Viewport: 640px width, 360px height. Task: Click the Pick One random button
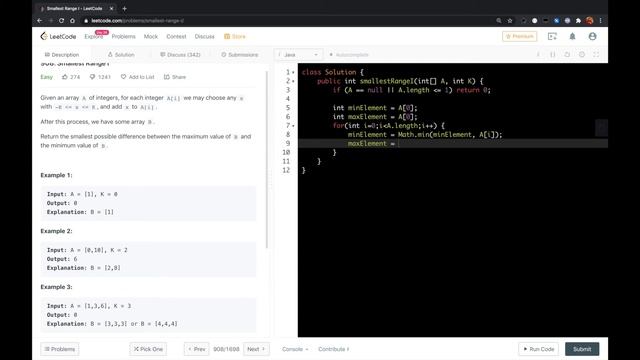[148, 349]
